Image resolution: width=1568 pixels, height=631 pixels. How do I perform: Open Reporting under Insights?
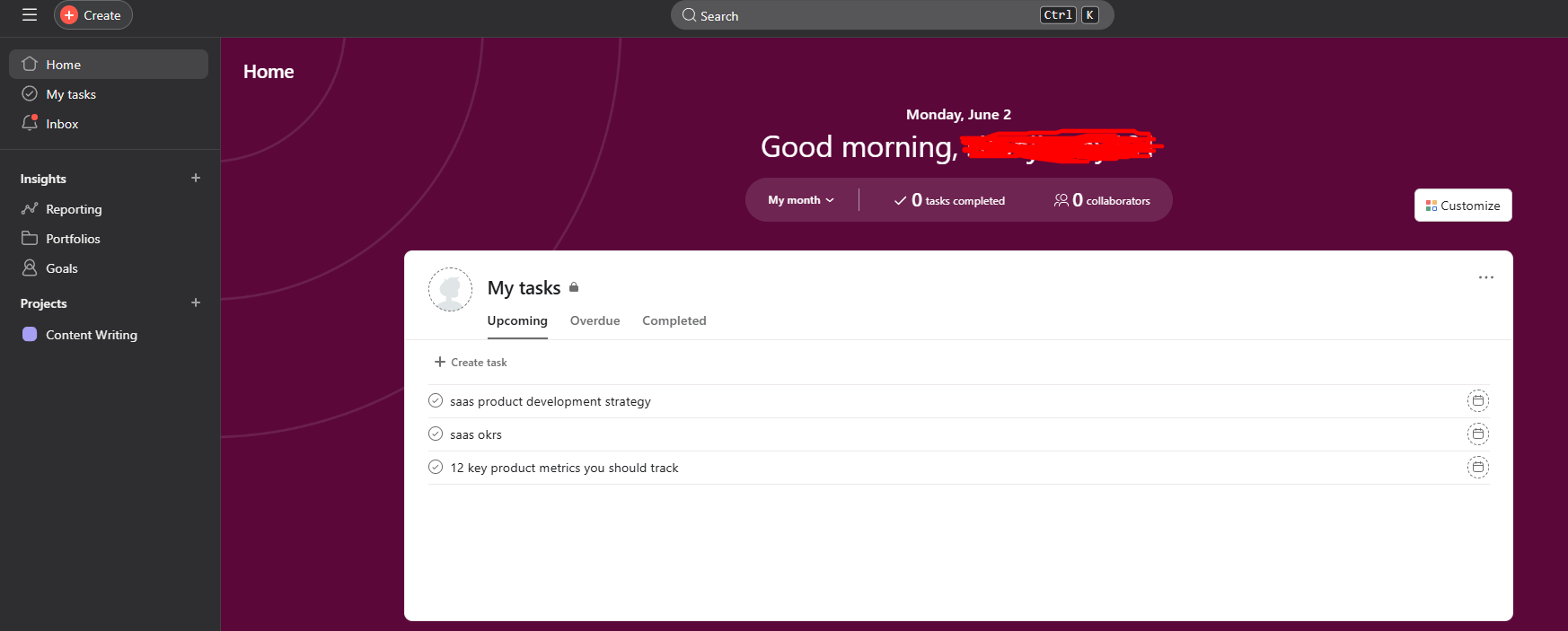[109, 209]
